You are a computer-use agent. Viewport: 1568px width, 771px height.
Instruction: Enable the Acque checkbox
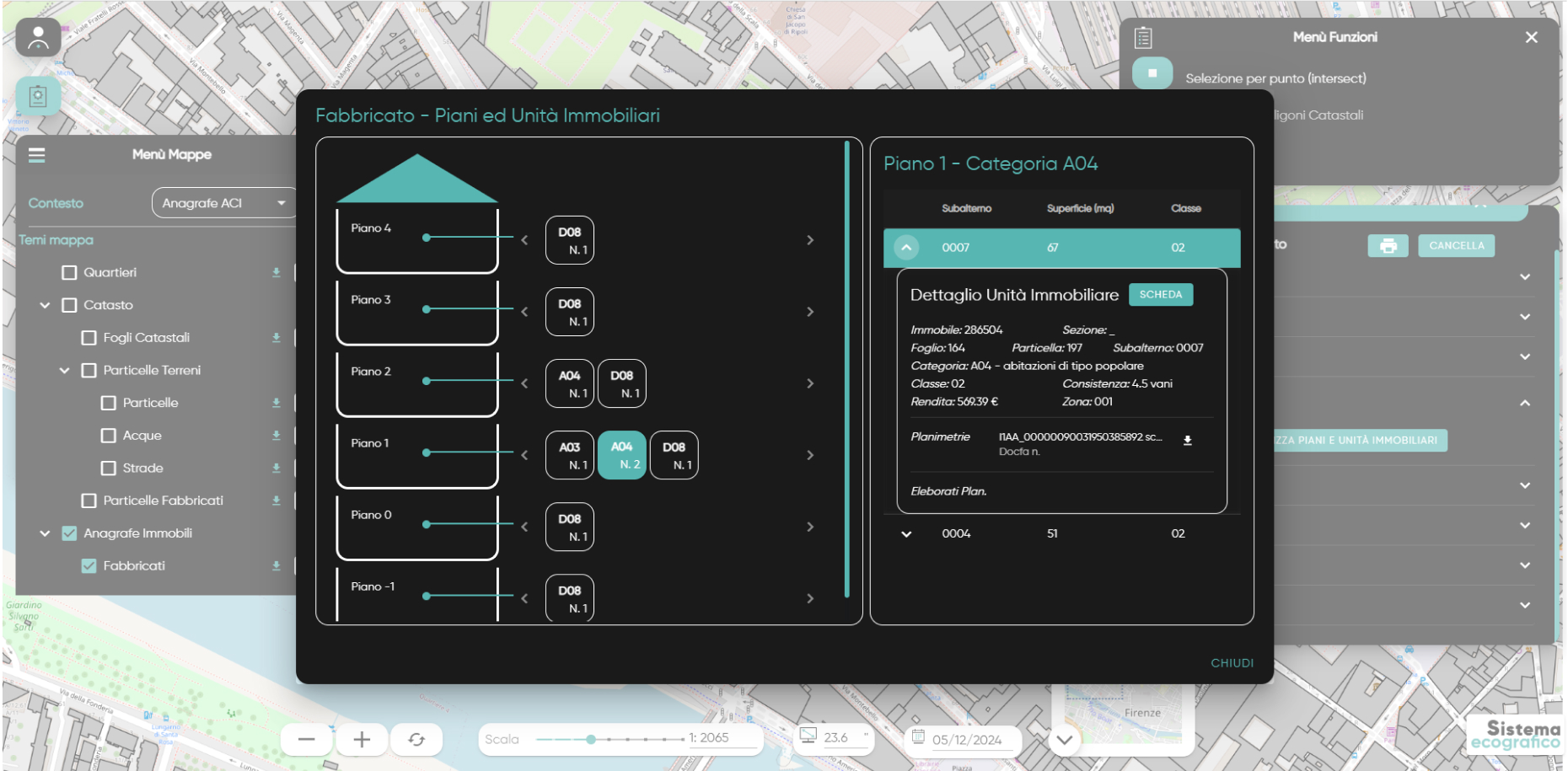109,436
